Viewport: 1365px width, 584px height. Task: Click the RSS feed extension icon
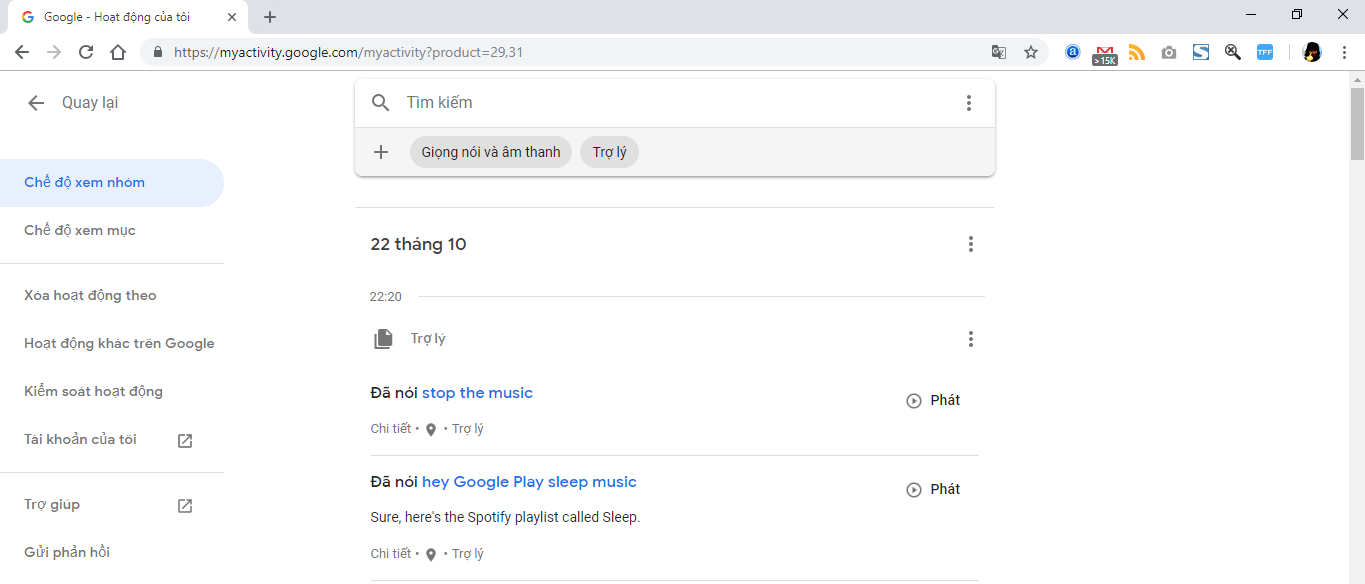[x=1136, y=53]
